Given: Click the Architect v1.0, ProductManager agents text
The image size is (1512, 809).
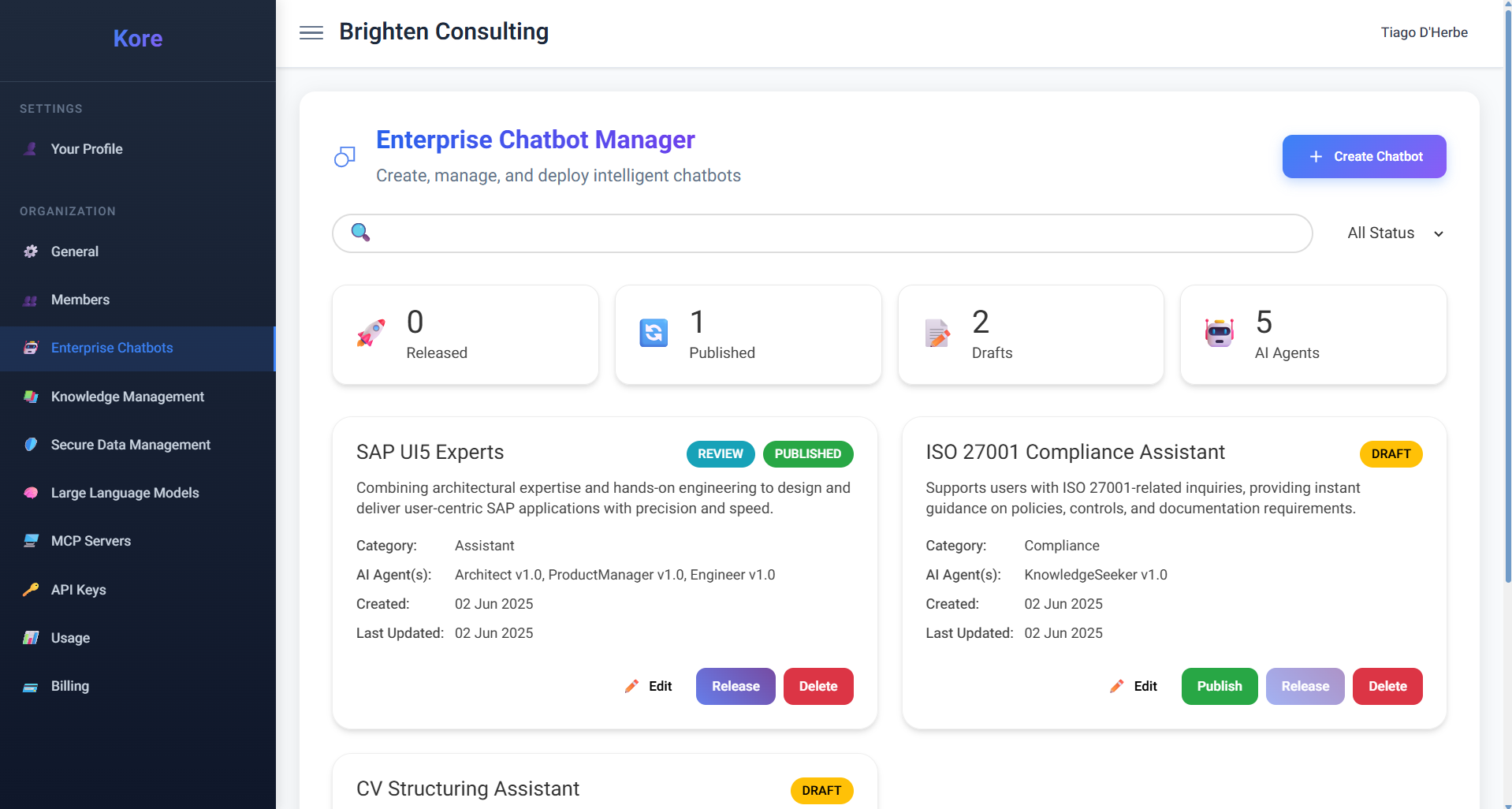Looking at the screenshot, I should 615,575.
